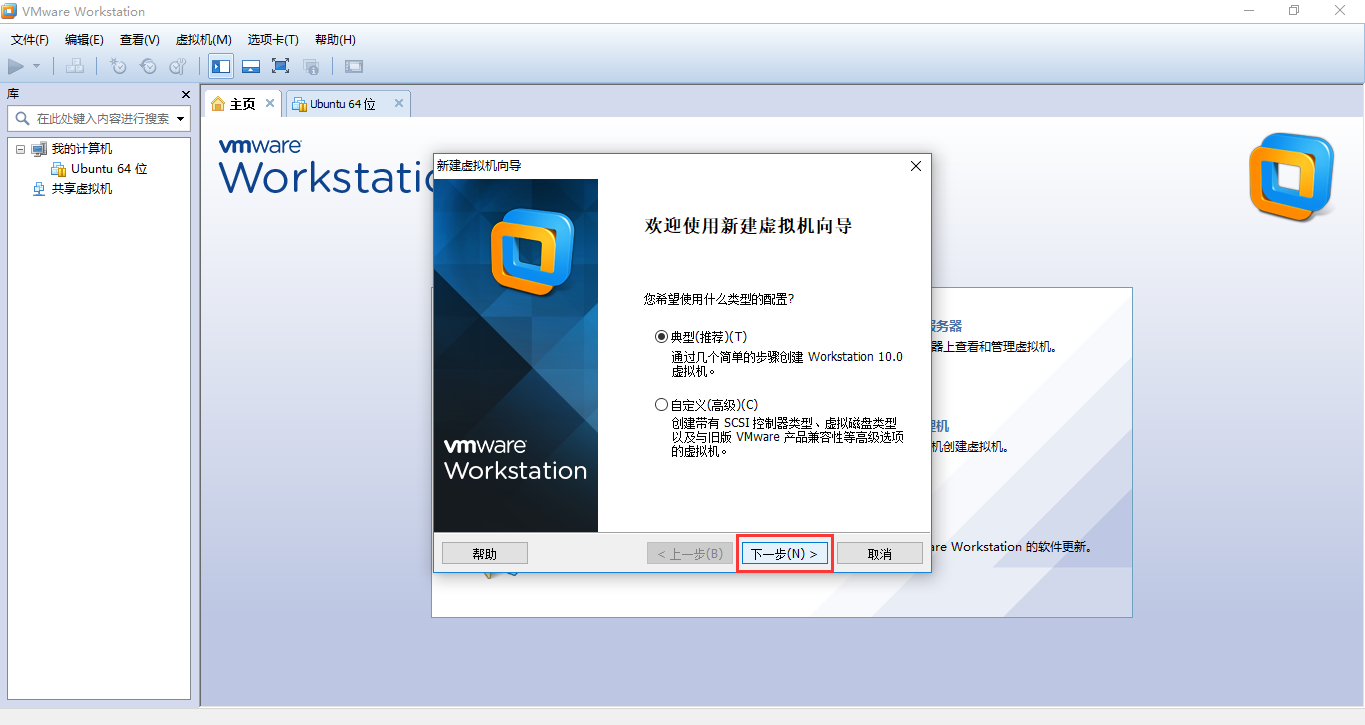
Task: Select 我的计算机 in library tree
Action: [82, 149]
